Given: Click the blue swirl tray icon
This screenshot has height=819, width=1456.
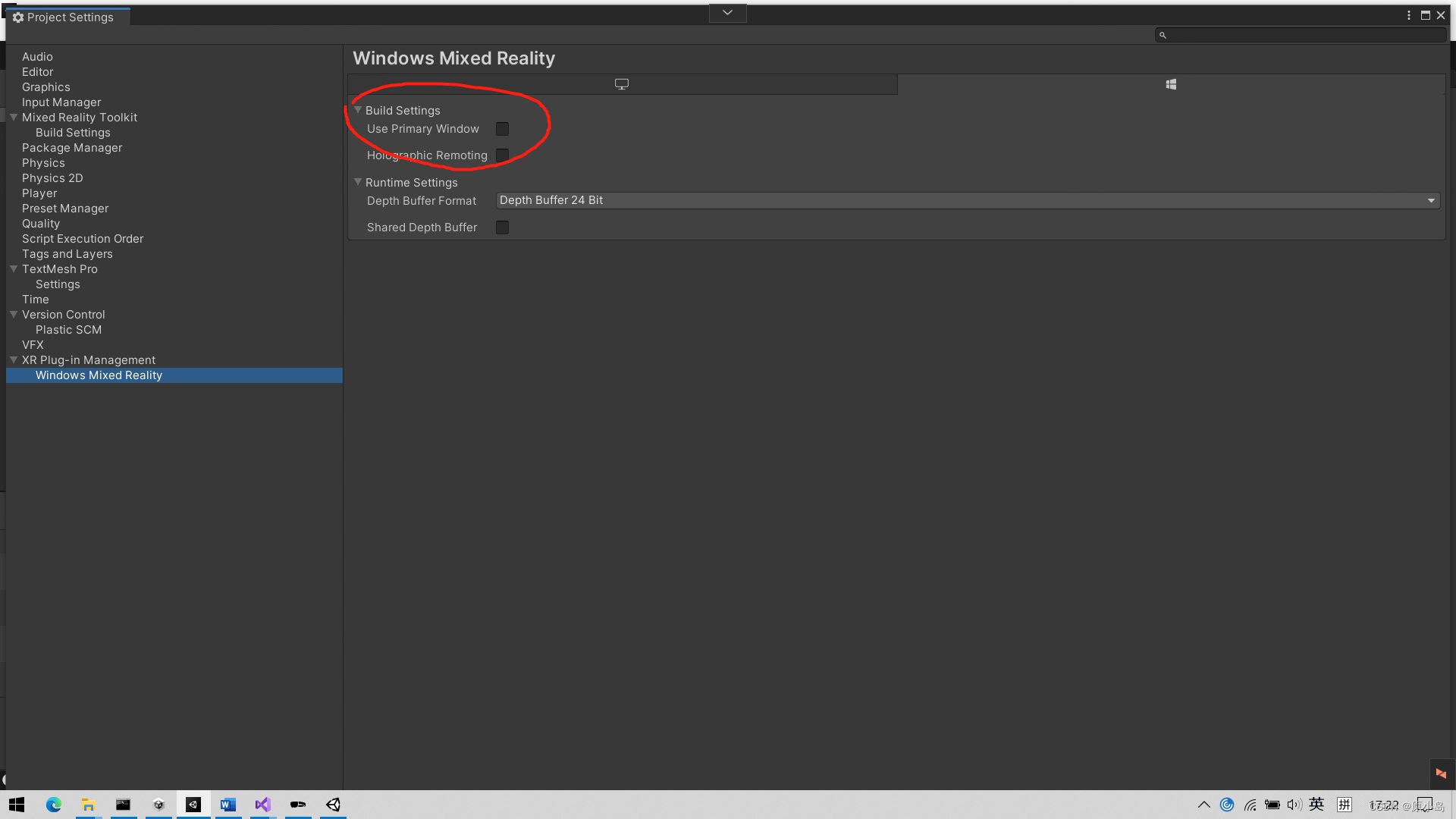Looking at the screenshot, I should tap(1227, 805).
